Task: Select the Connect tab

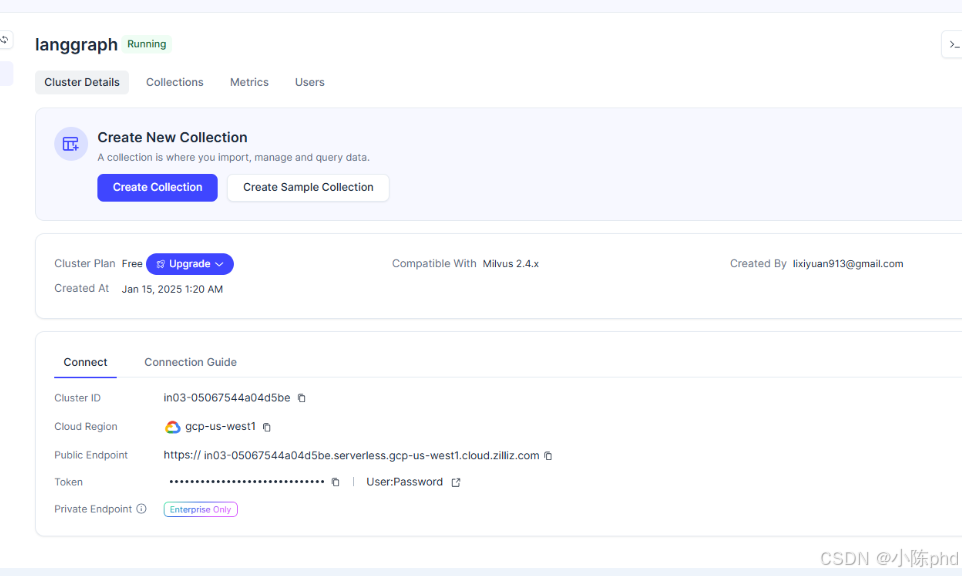Action: pos(85,363)
